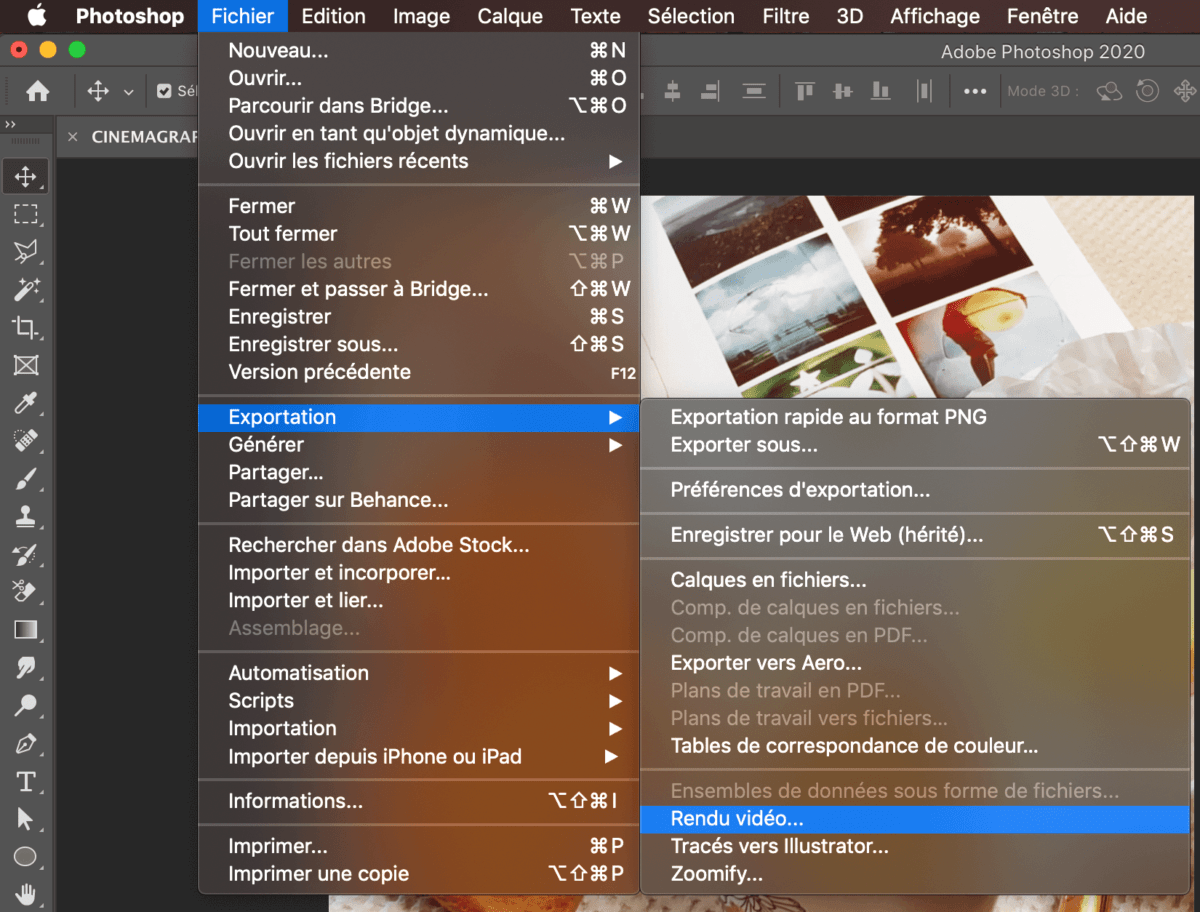Select the Crop tool
1200x912 pixels.
(25, 328)
